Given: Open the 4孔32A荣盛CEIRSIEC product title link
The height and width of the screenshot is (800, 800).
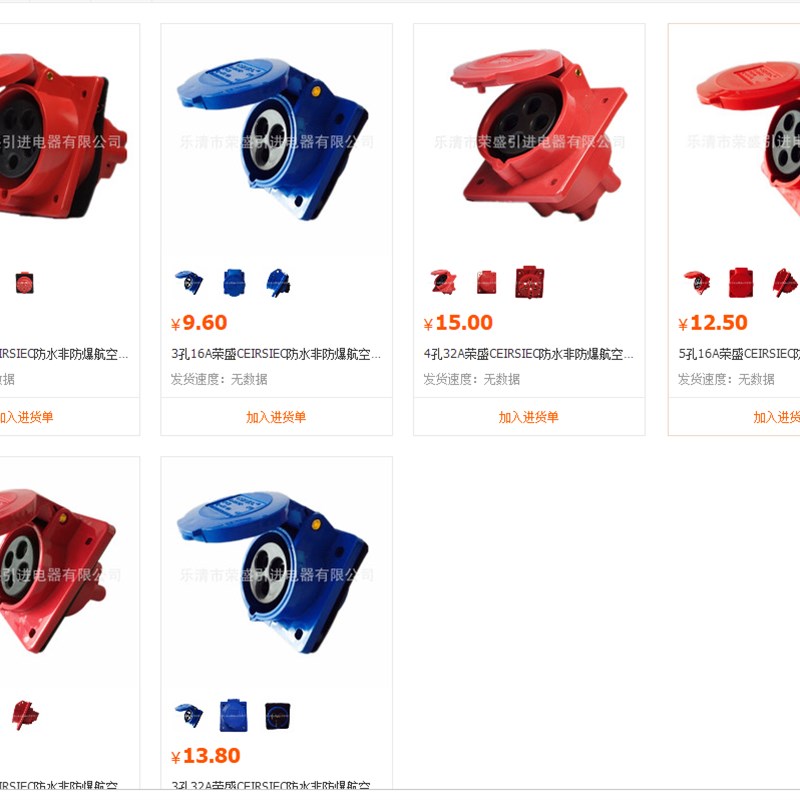Looking at the screenshot, I should coord(529,354).
